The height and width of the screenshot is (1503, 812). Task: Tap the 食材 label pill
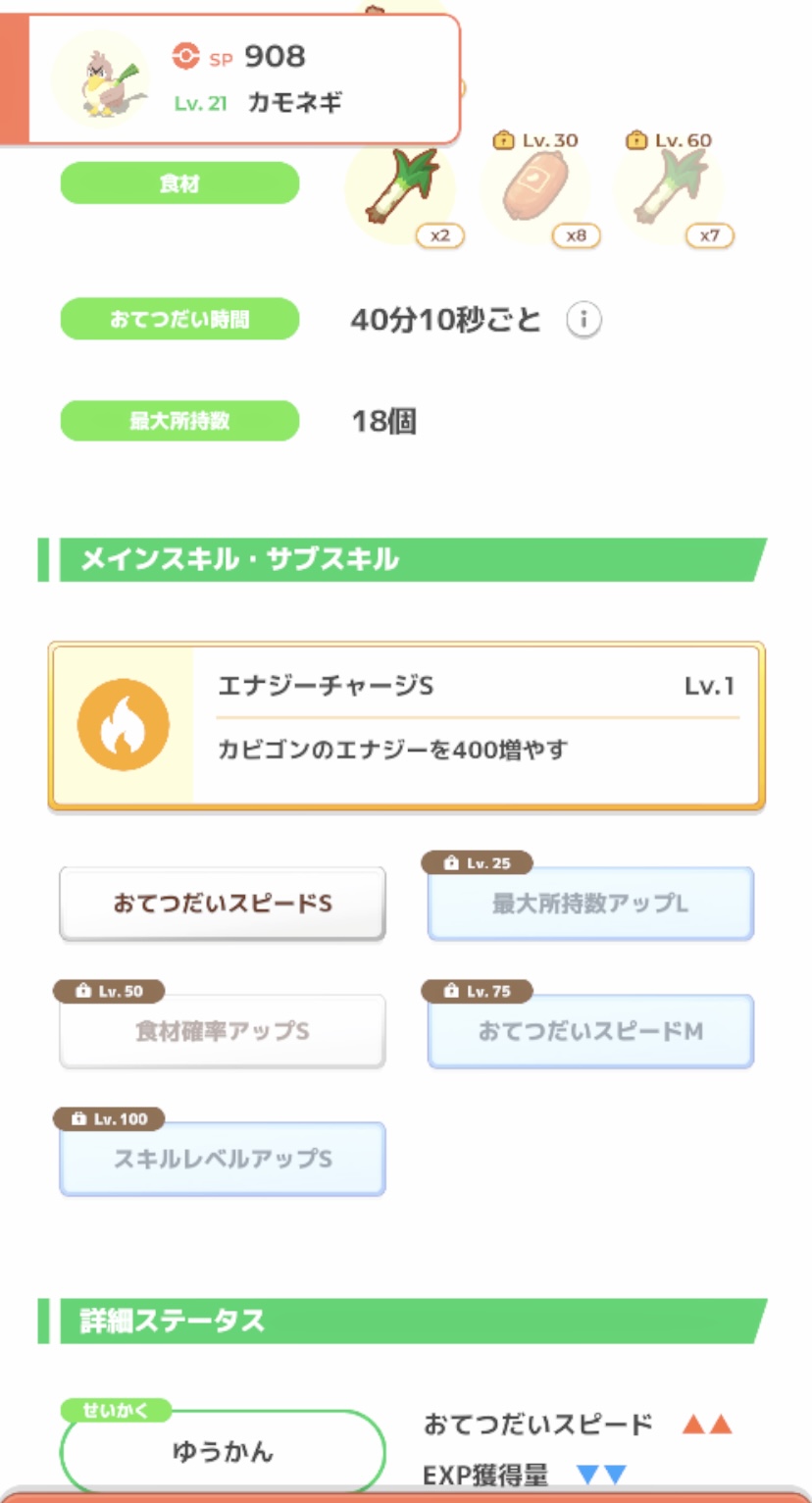179,183
